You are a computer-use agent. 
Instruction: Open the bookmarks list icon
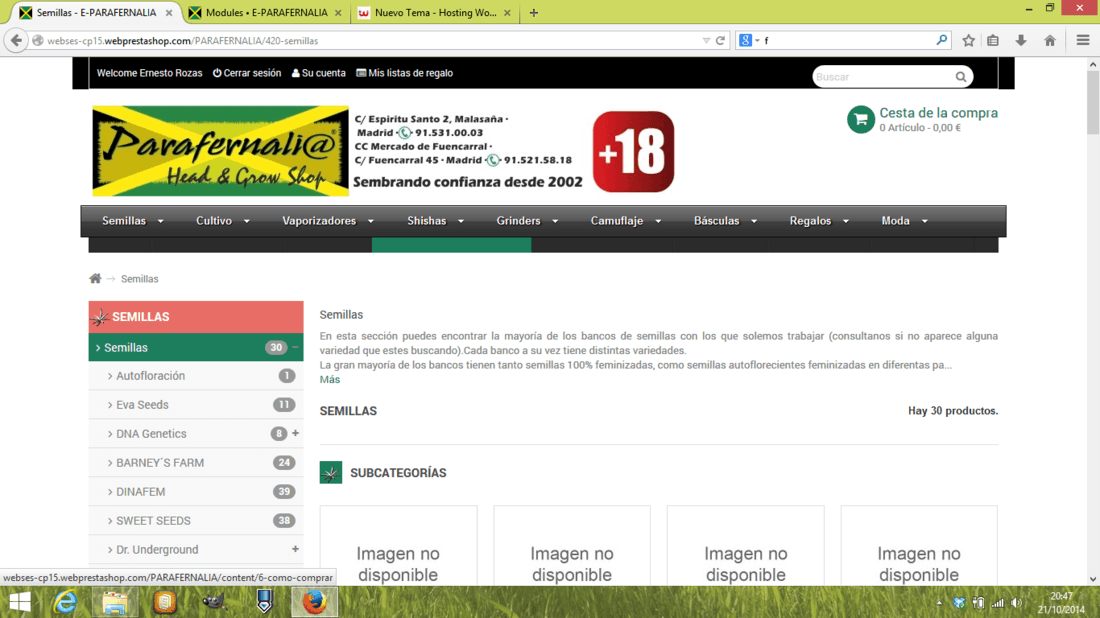click(993, 41)
